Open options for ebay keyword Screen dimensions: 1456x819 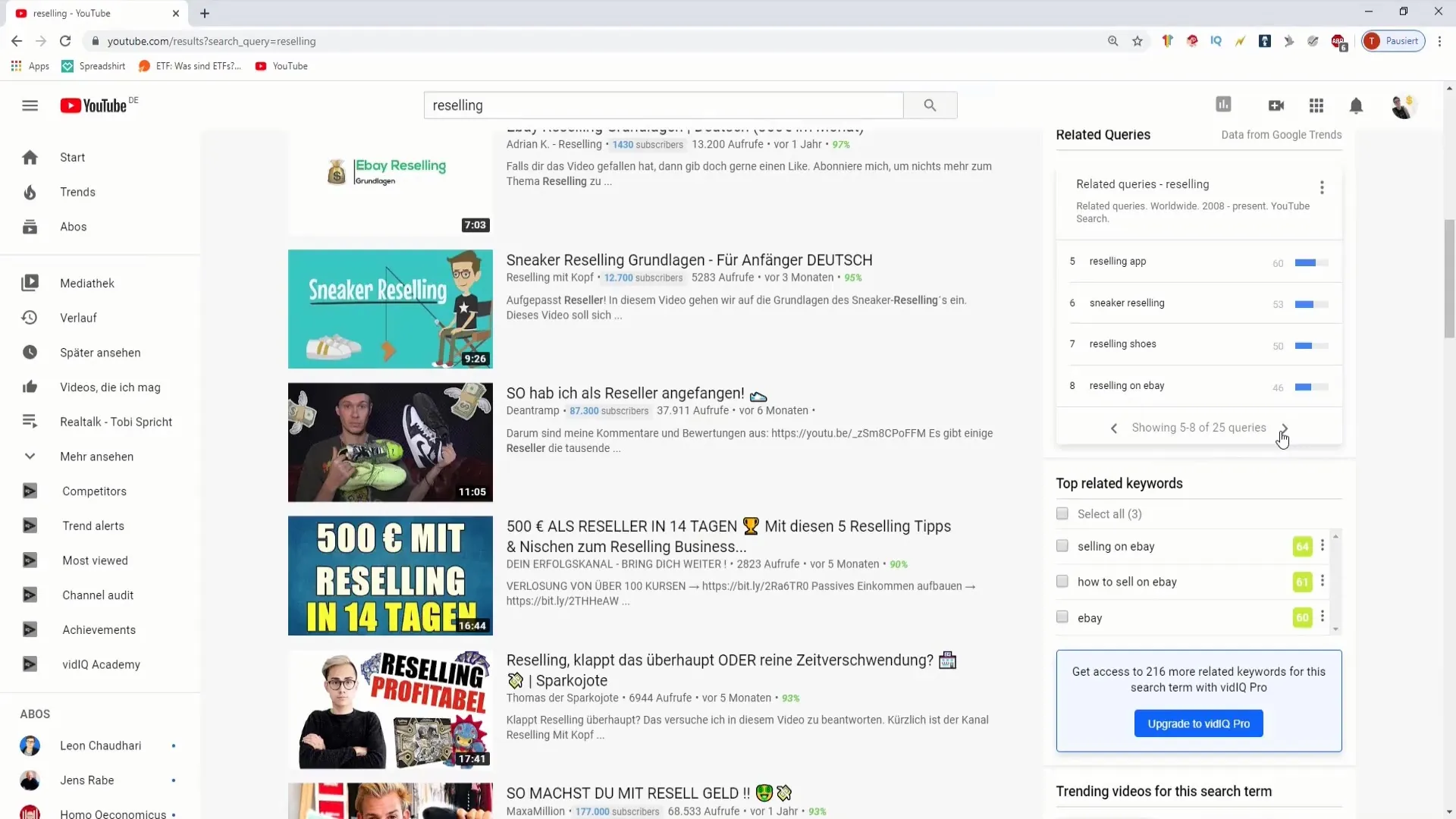1323,617
